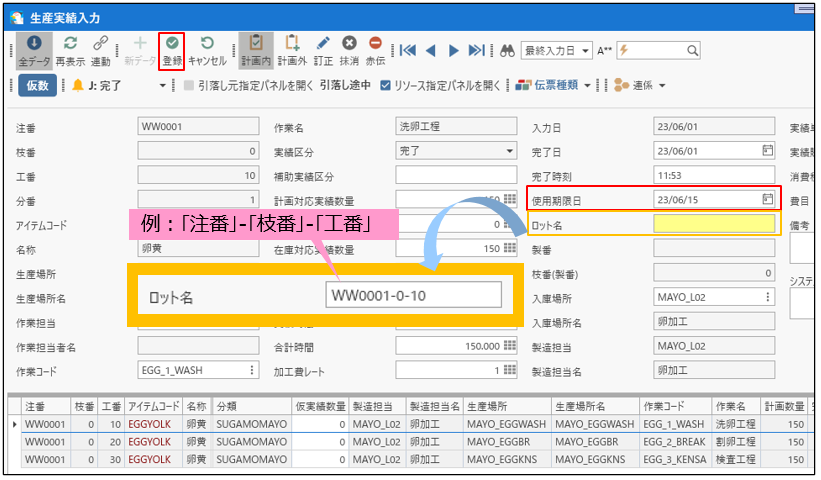
Task: Click the 計画数量 column header
Action: [x=784, y=406]
